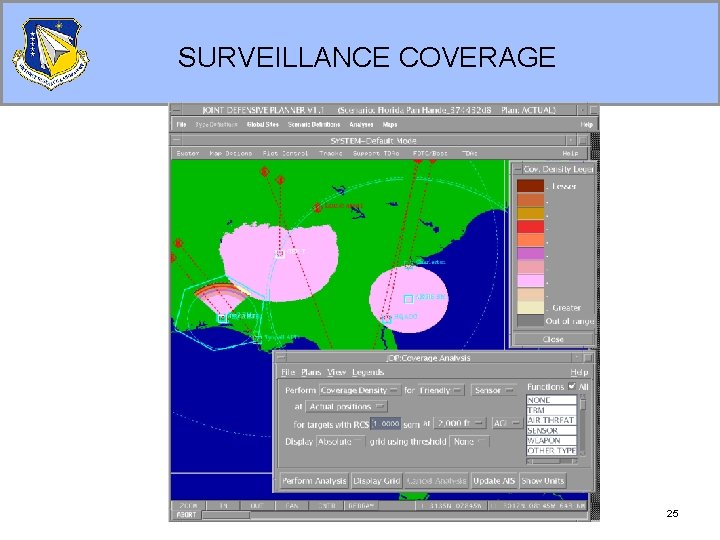Open the Sensor type dropdown

(x=494, y=390)
